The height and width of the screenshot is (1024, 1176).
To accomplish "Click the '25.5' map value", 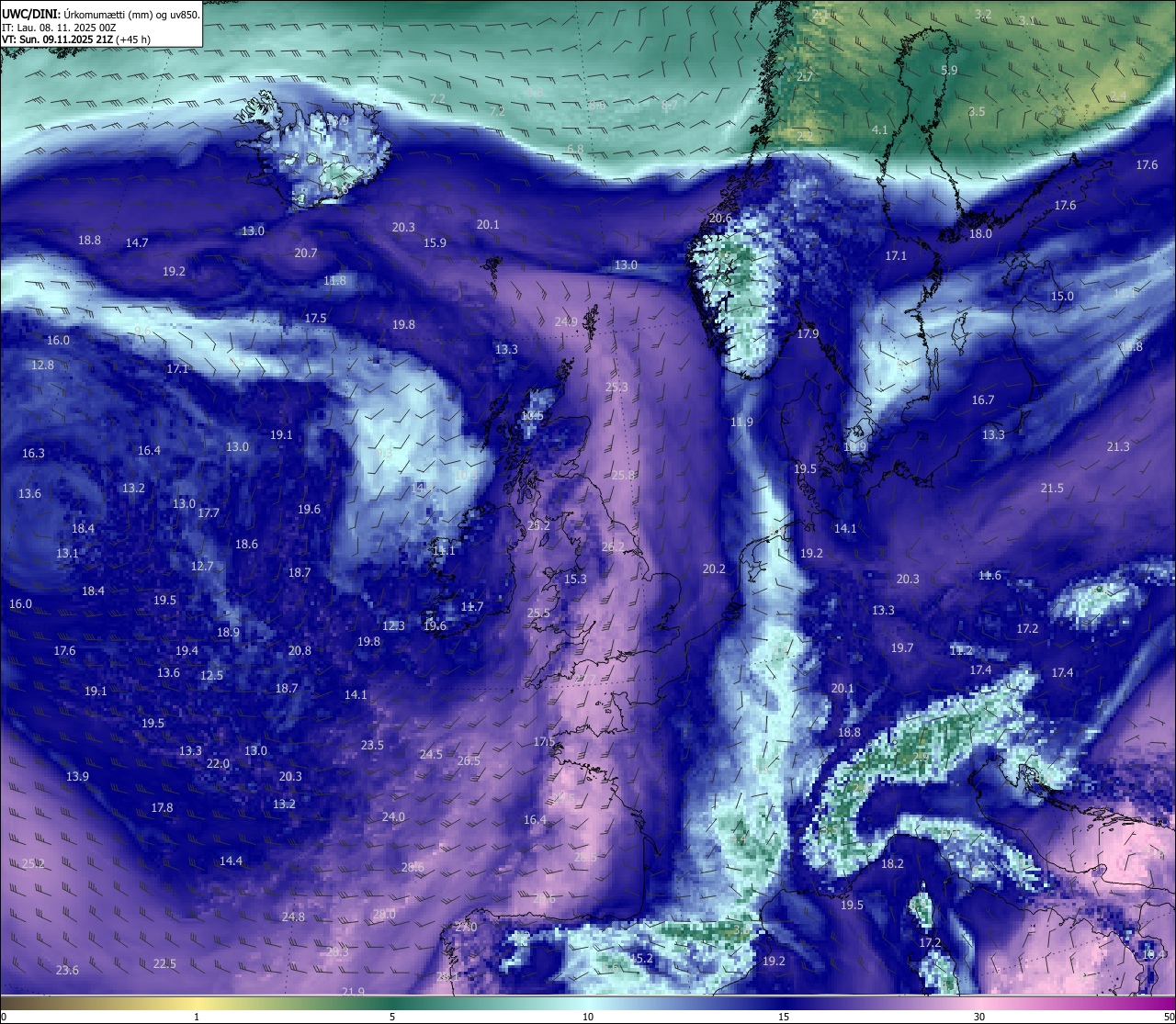I will (538, 613).
